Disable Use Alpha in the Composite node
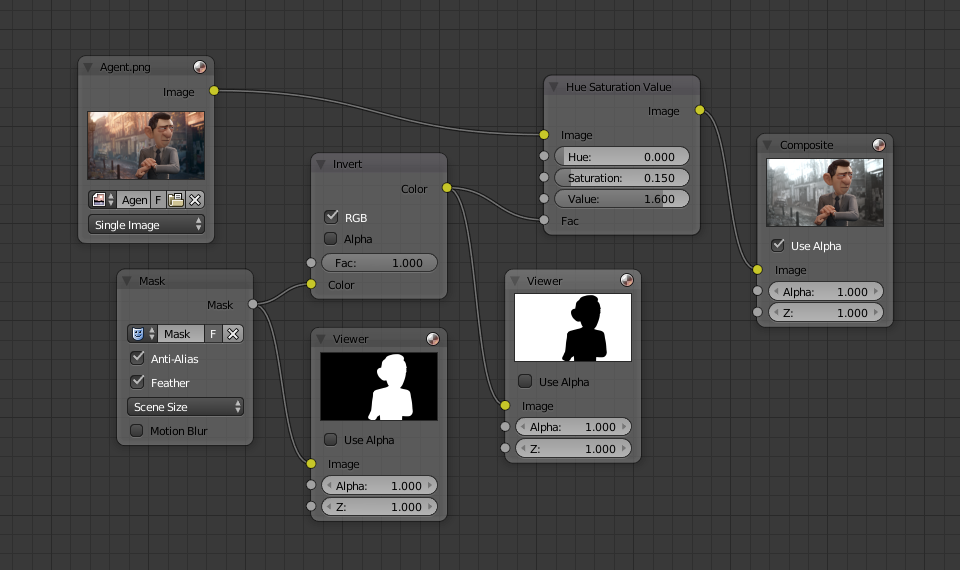This screenshot has width=960, height=570. tap(778, 245)
